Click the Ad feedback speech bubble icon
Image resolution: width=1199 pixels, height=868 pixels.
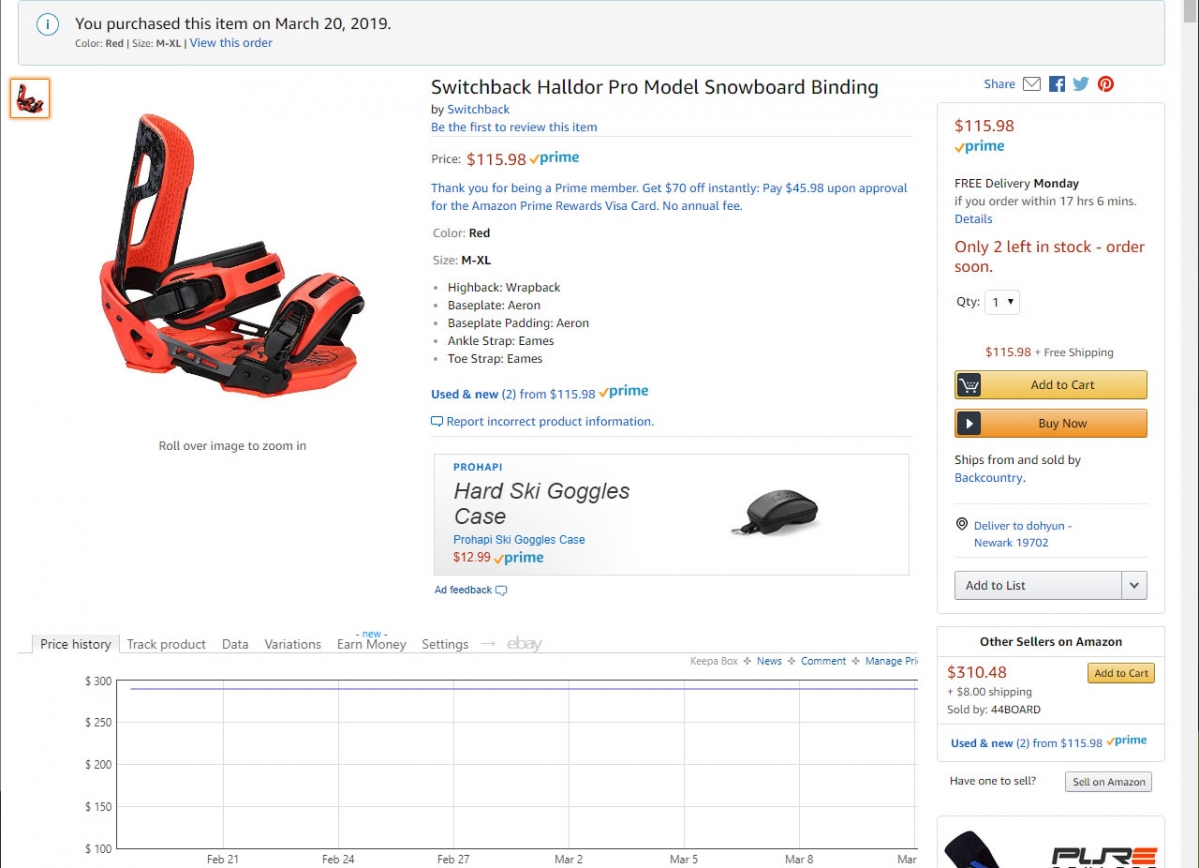502,590
